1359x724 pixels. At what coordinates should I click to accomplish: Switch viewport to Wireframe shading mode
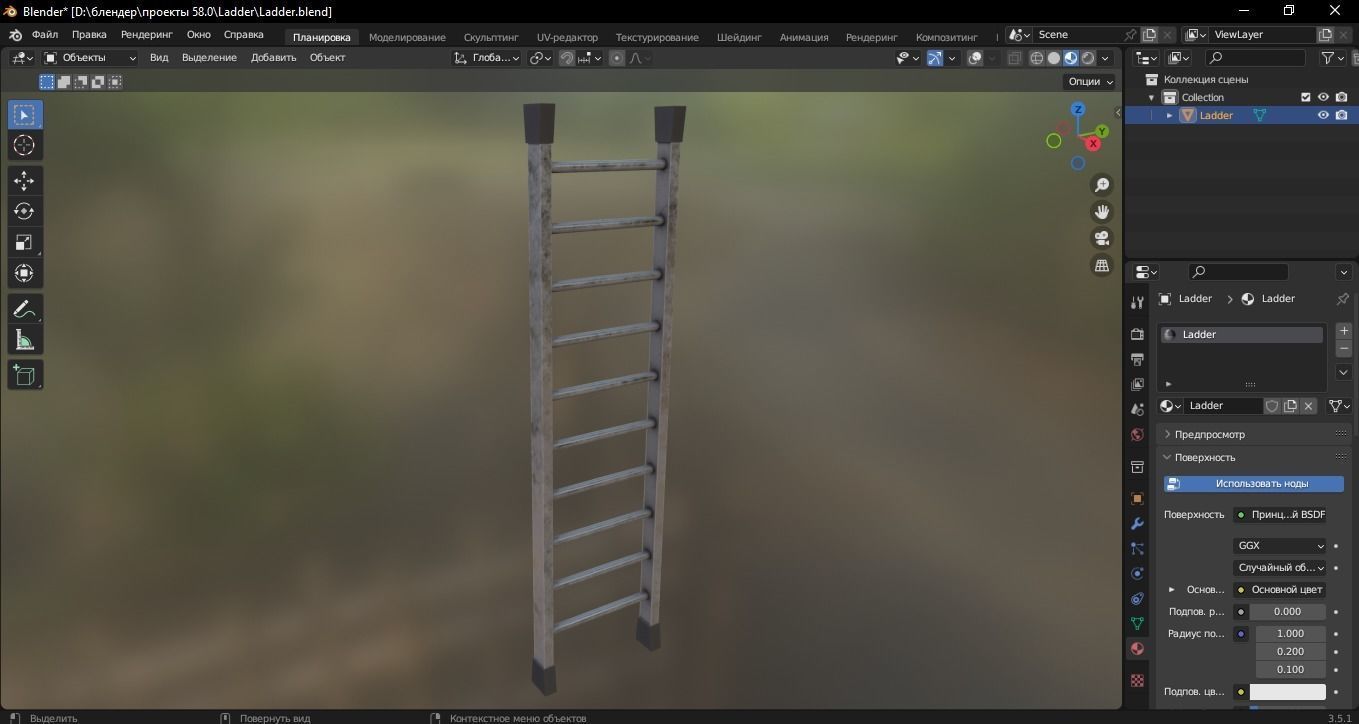(1037, 58)
